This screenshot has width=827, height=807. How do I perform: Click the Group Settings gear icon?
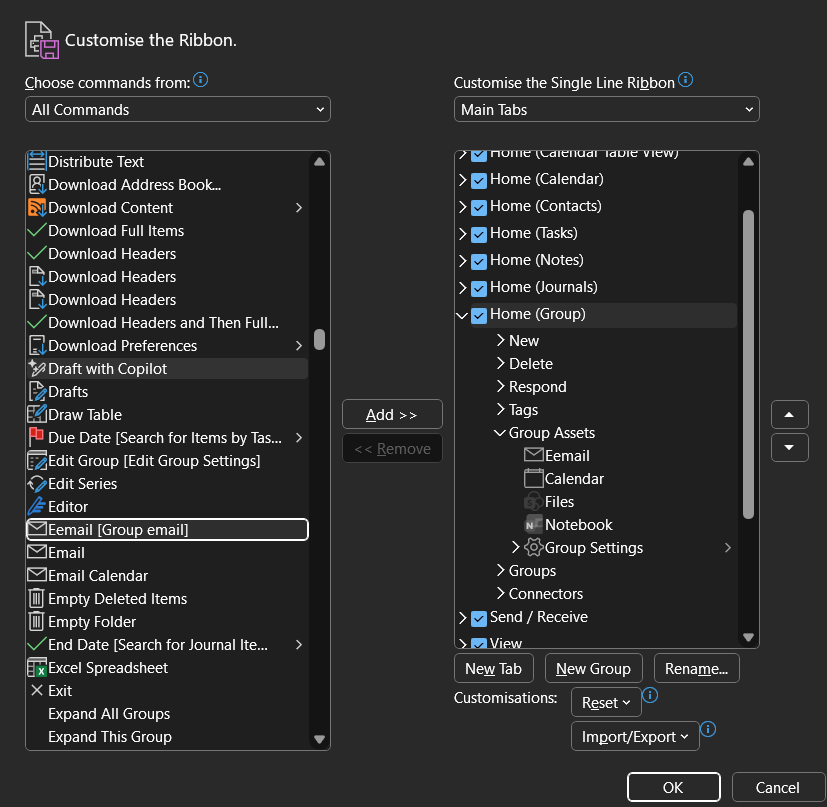pos(533,547)
